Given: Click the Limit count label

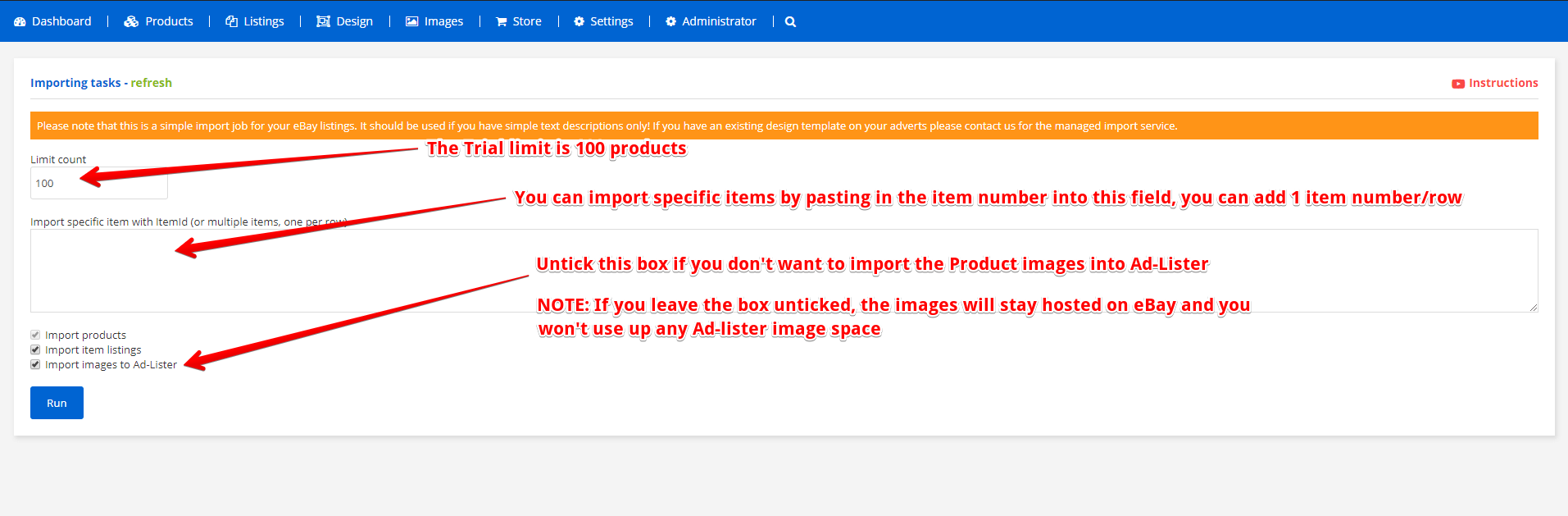Looking at the screenshot, I should click(58, 160).
